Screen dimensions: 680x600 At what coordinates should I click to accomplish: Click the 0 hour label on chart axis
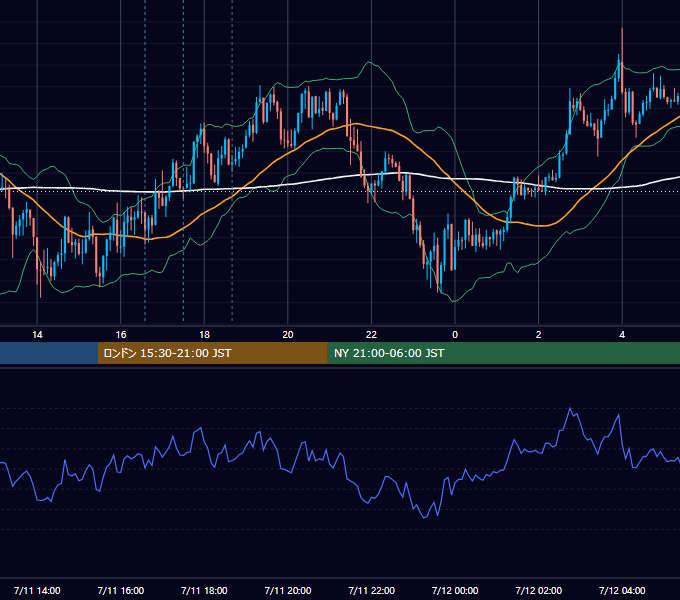(x=455, y=335)
